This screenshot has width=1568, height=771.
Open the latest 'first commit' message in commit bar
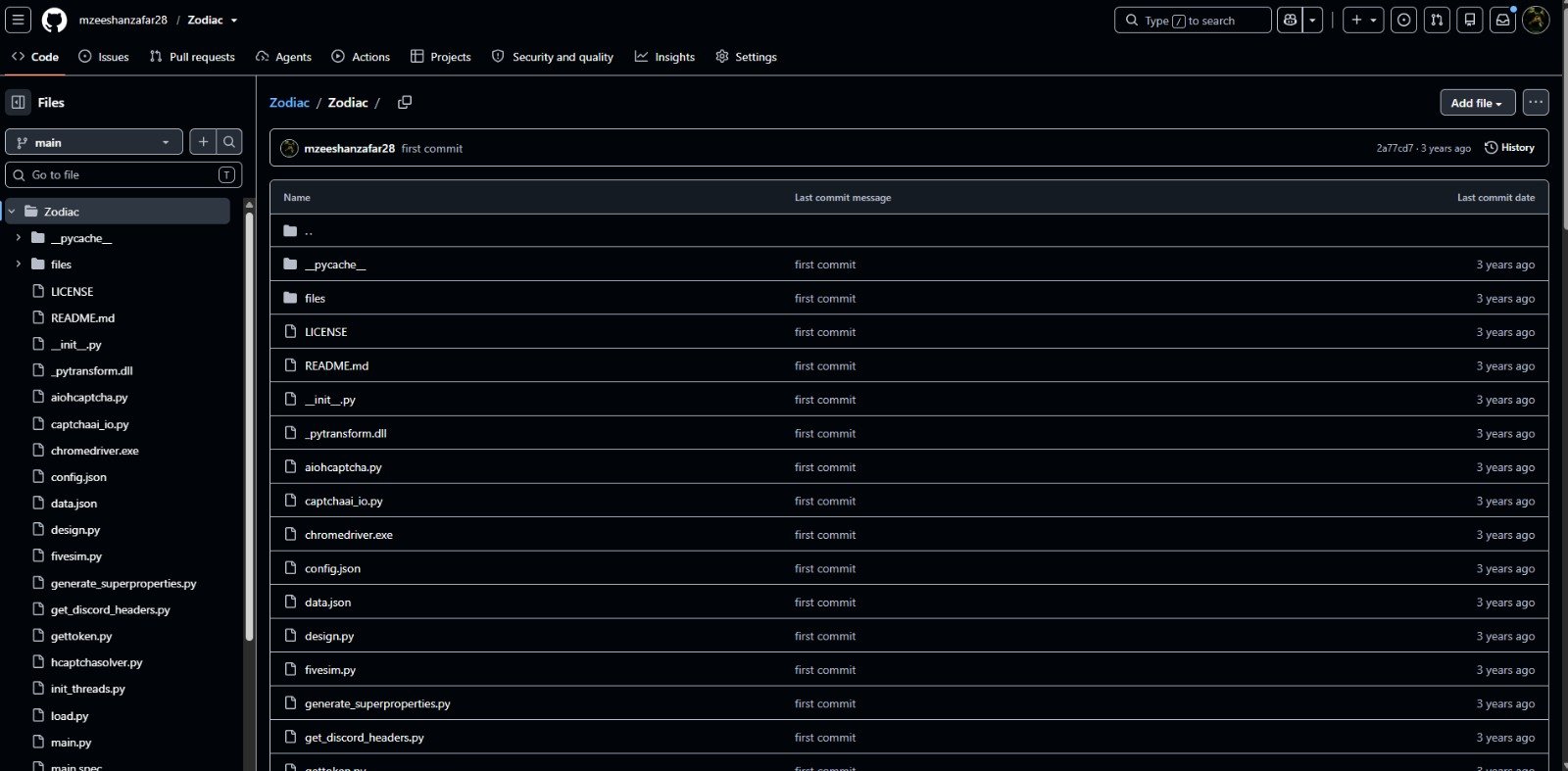[432, 148]
